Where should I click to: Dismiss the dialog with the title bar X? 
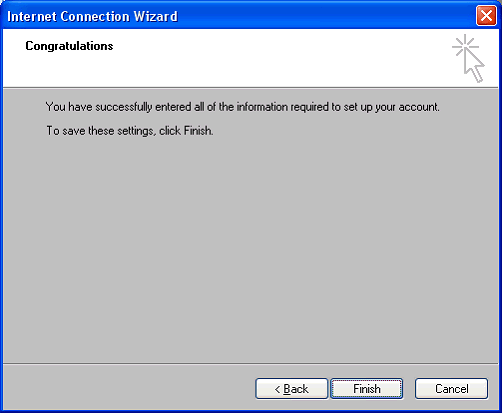coord(486,16)
